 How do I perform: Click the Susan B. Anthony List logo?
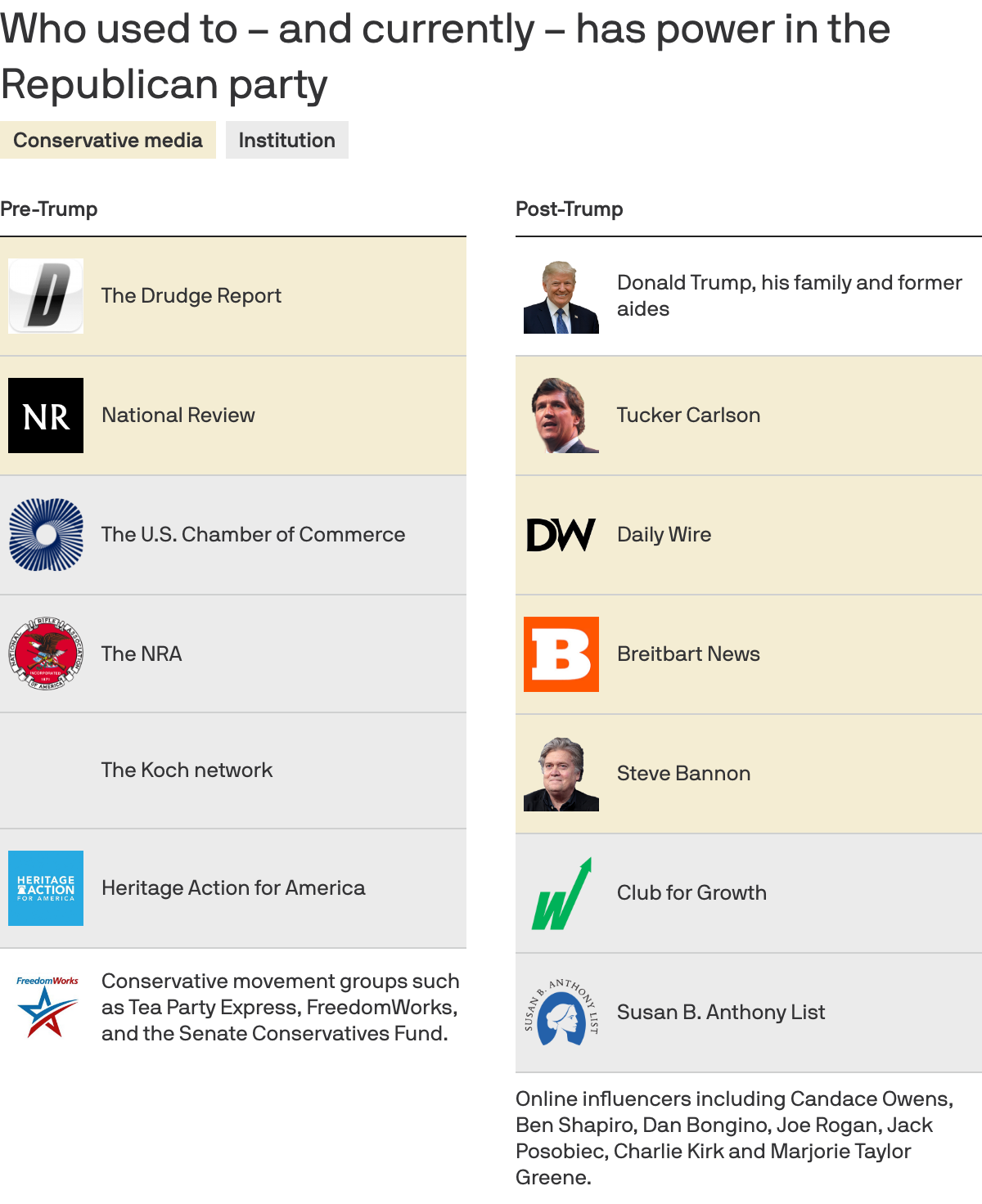(561, 1013)
